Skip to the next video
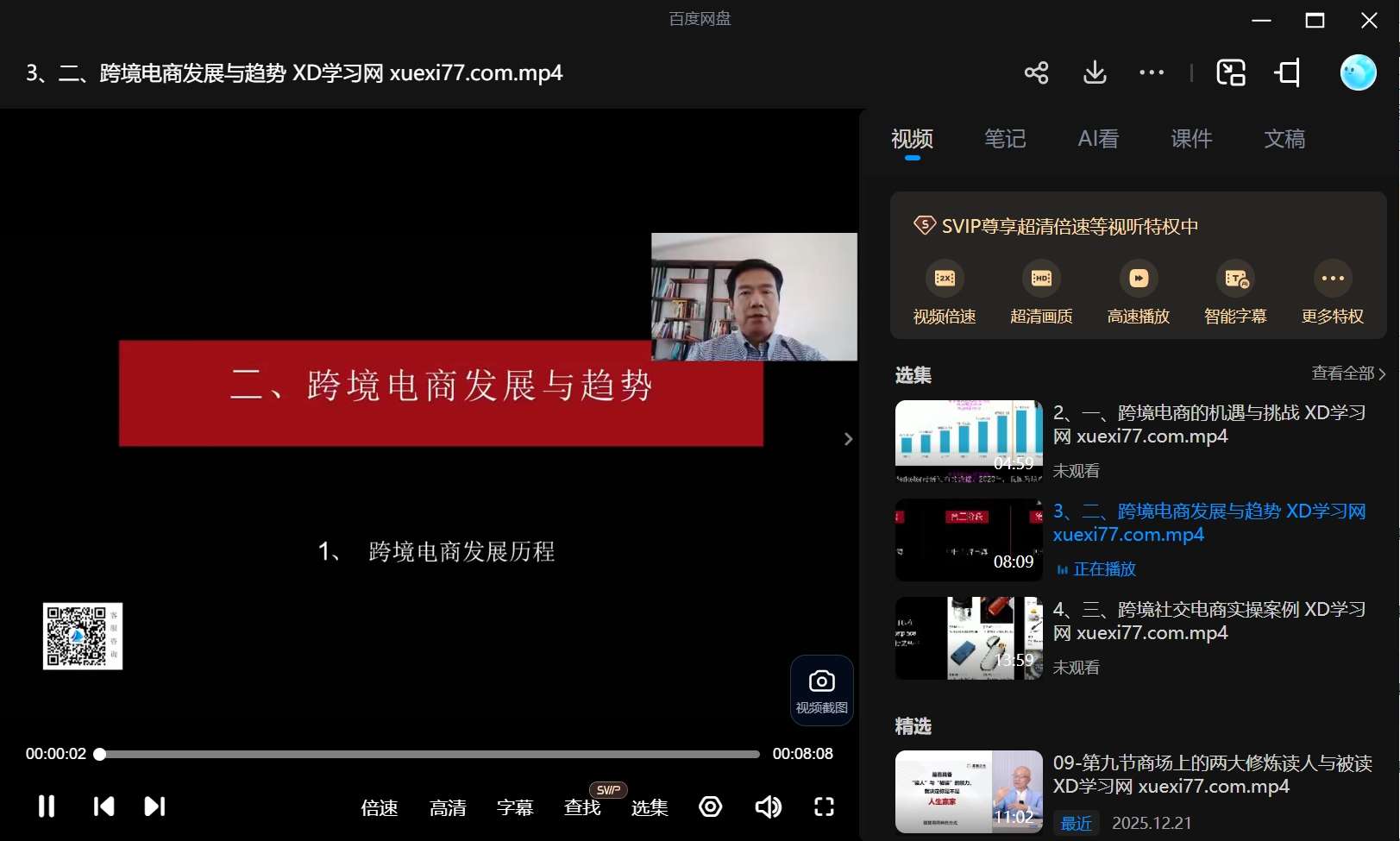Screen dimensions: 1400x841 point(154,806)
